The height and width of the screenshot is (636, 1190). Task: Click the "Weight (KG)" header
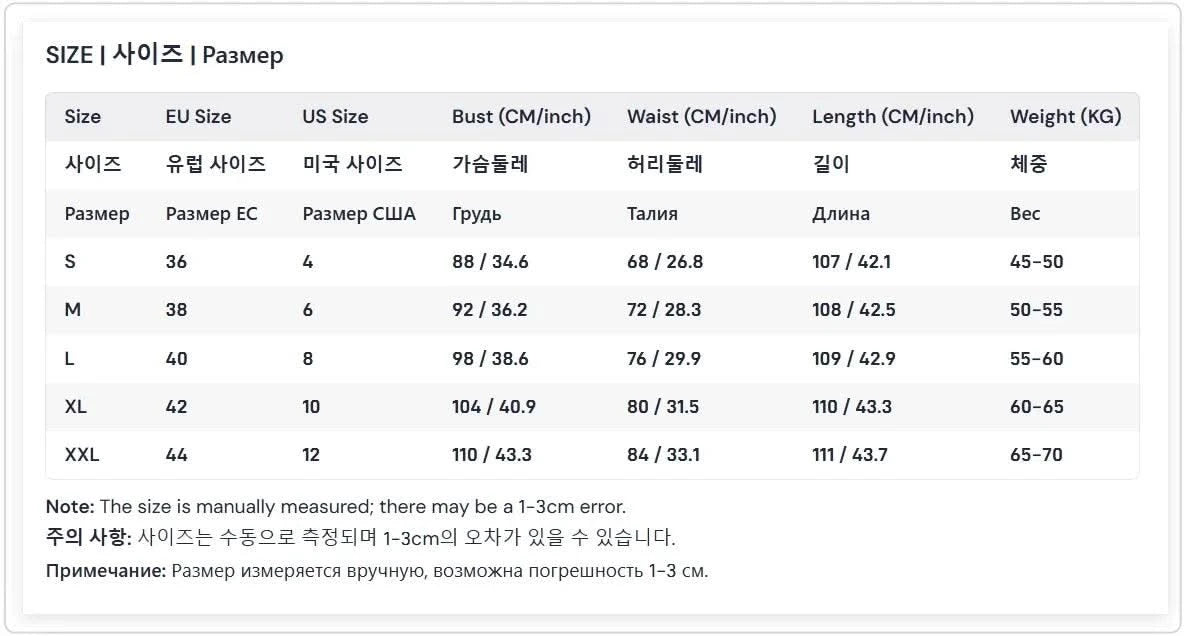[x=1065, y=116]
